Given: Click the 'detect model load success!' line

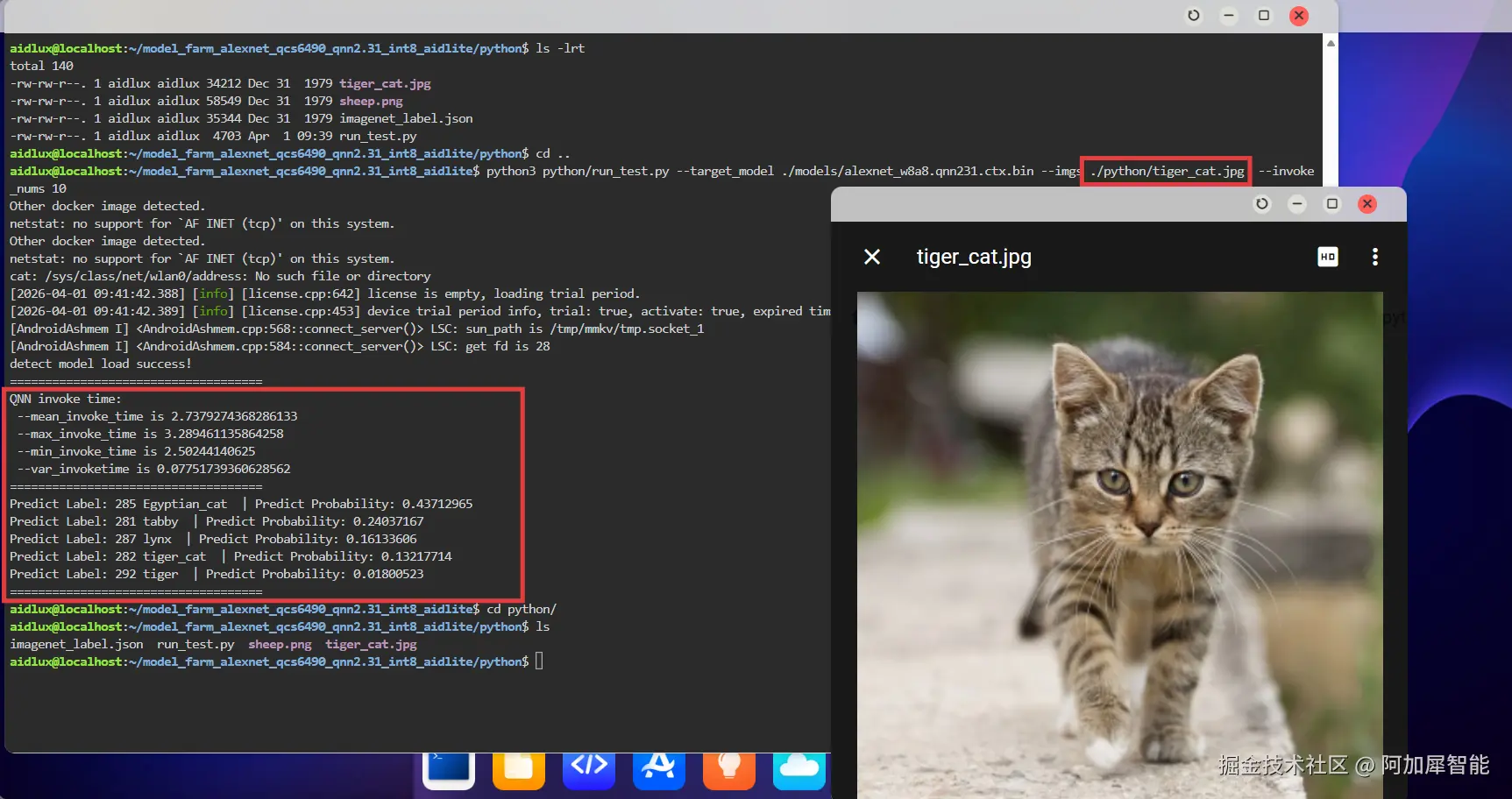Looking at the screenshot, I should pyautogui.click(x=101, y=364).
